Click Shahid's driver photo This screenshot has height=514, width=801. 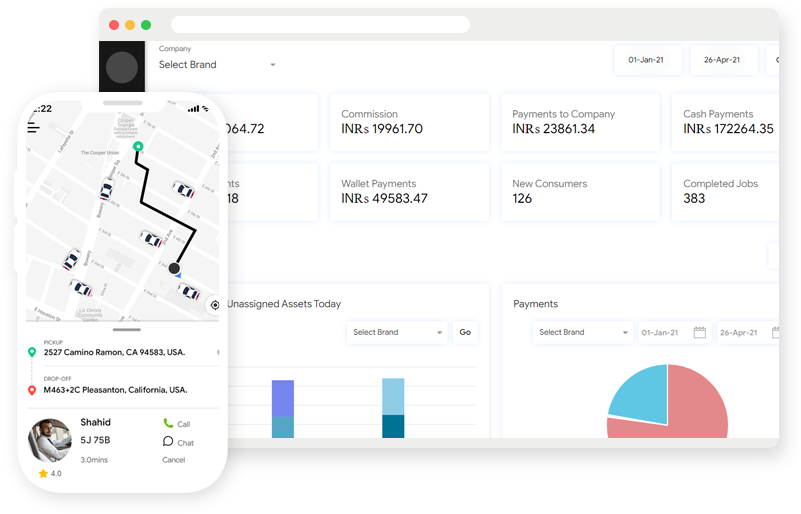click(x=50, y=440)
